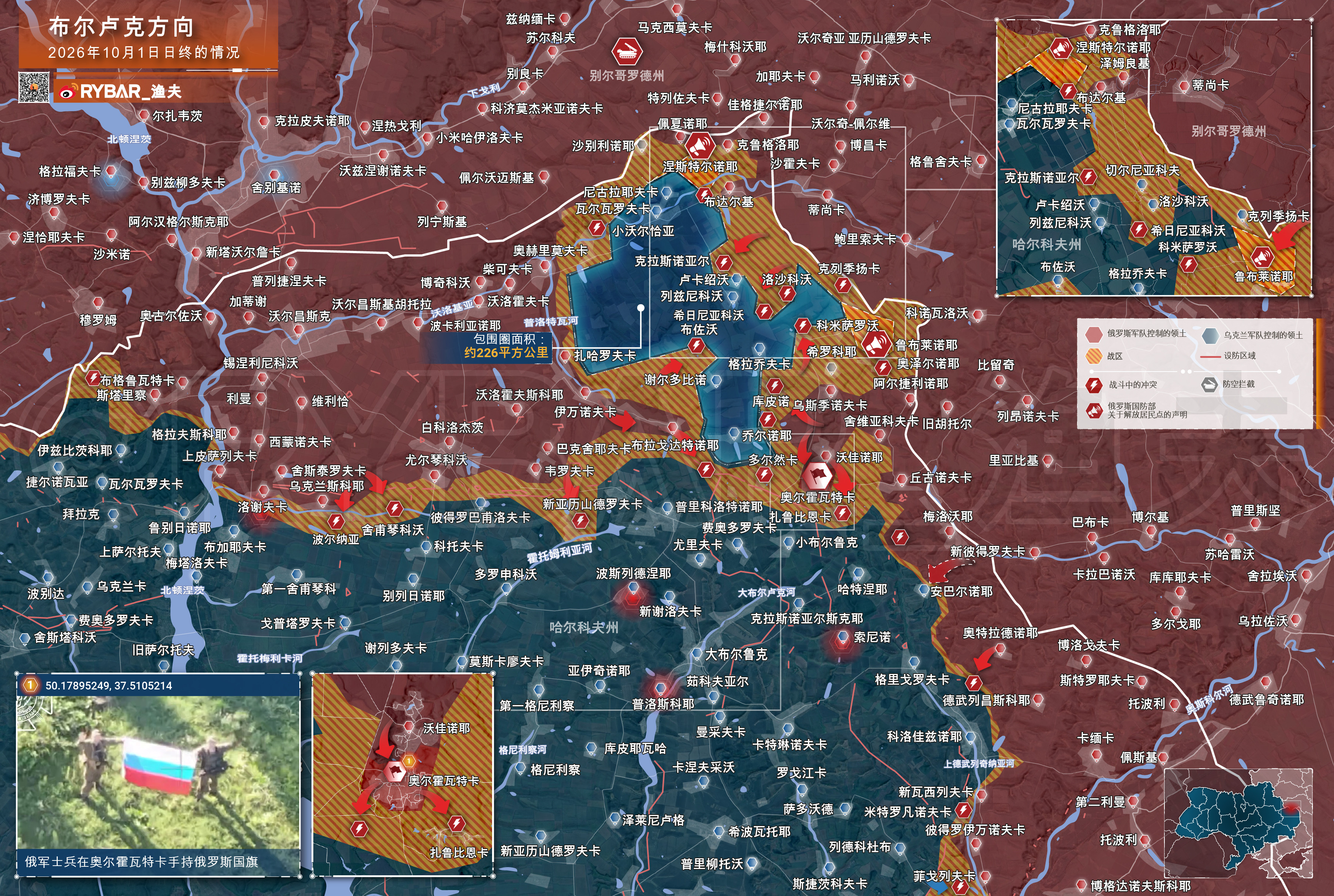Click clash icon left of 小沃尔恰亚

pyautogui.click(x=597, y=228)
